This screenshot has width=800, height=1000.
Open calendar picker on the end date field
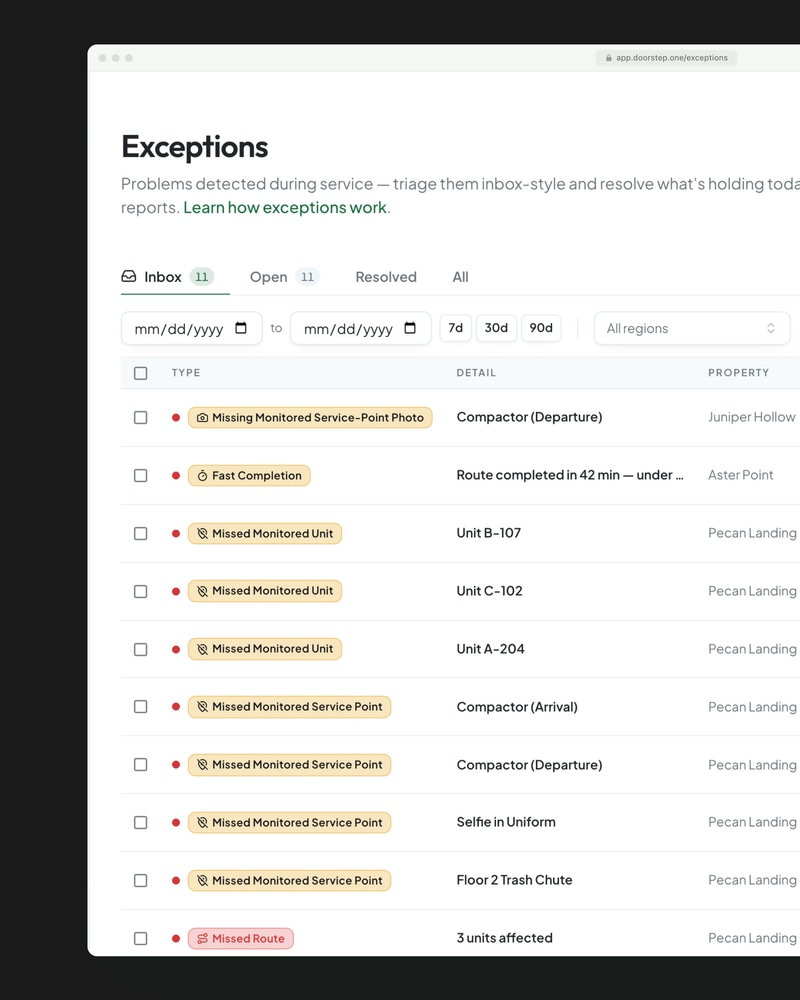pyautogui.click(x=410, y=328)
